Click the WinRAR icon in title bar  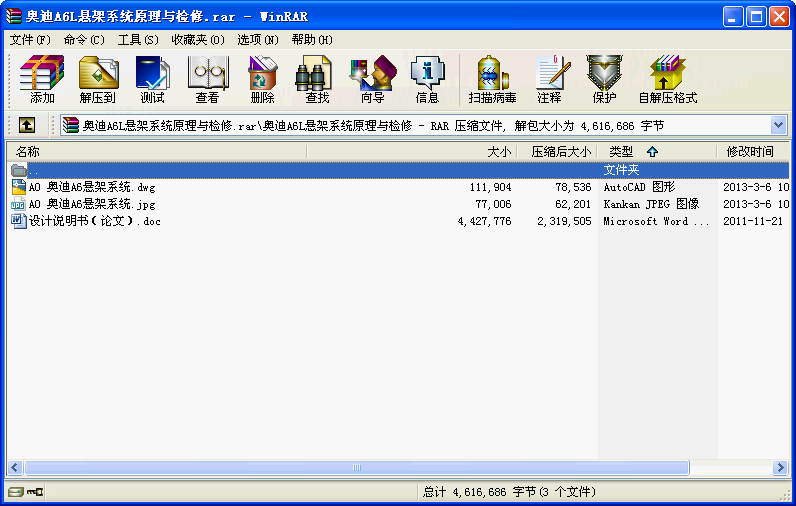click(14, 16)
